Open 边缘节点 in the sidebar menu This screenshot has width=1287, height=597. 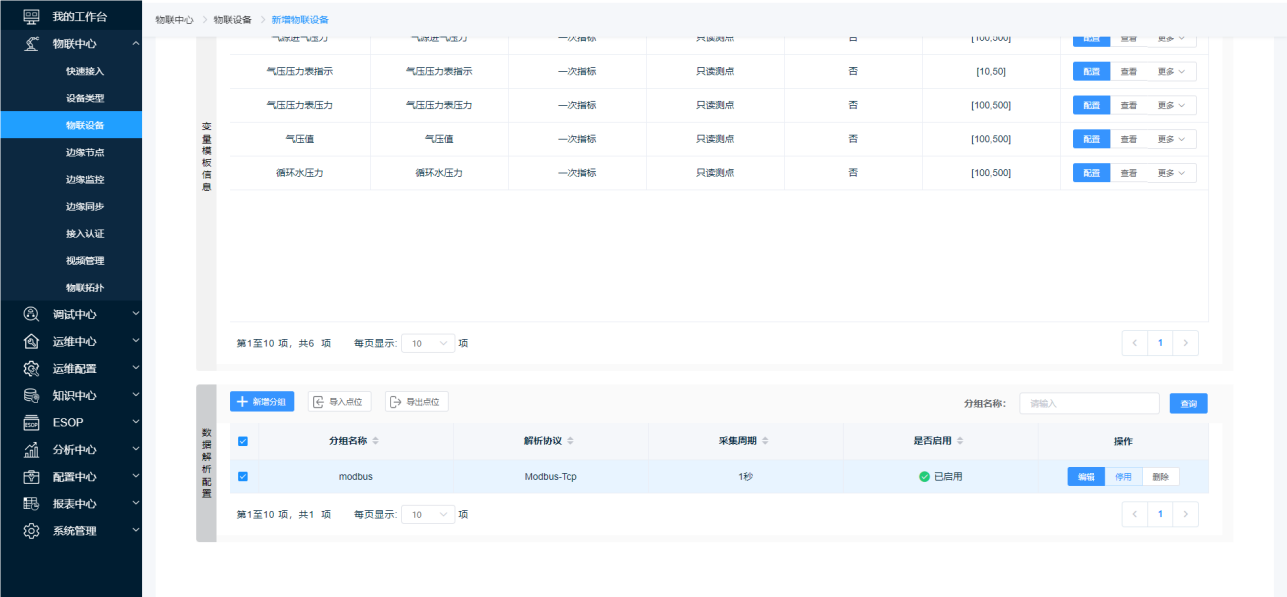[x=85, y=152]
